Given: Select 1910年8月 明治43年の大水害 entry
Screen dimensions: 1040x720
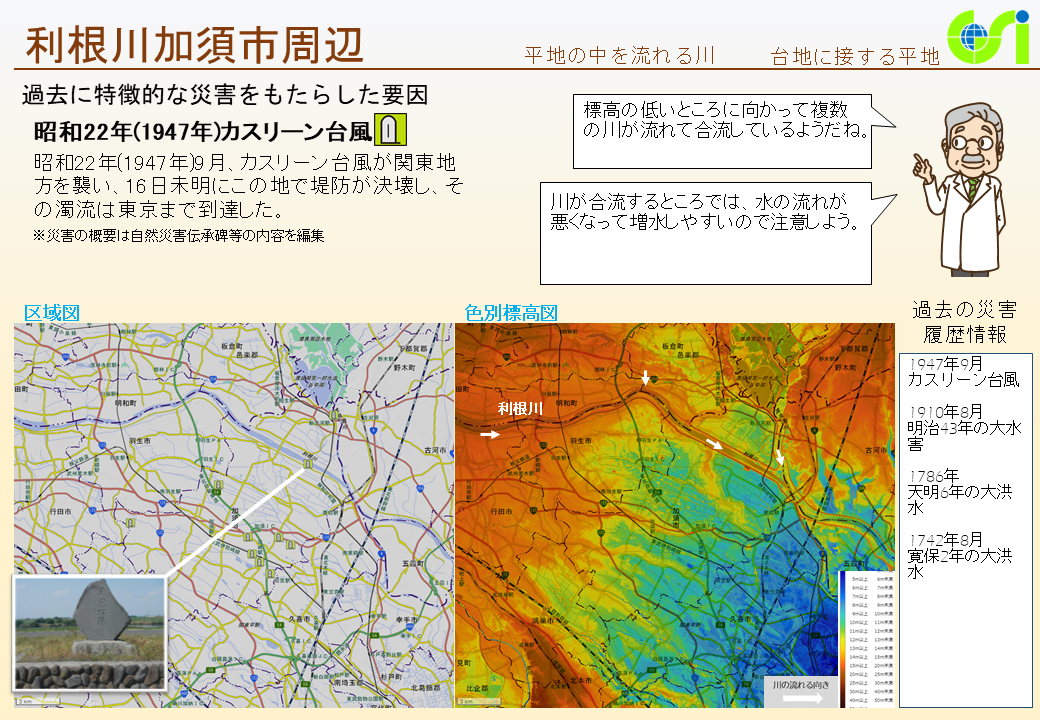Looking at the screenshot, I should coord(964,428).
